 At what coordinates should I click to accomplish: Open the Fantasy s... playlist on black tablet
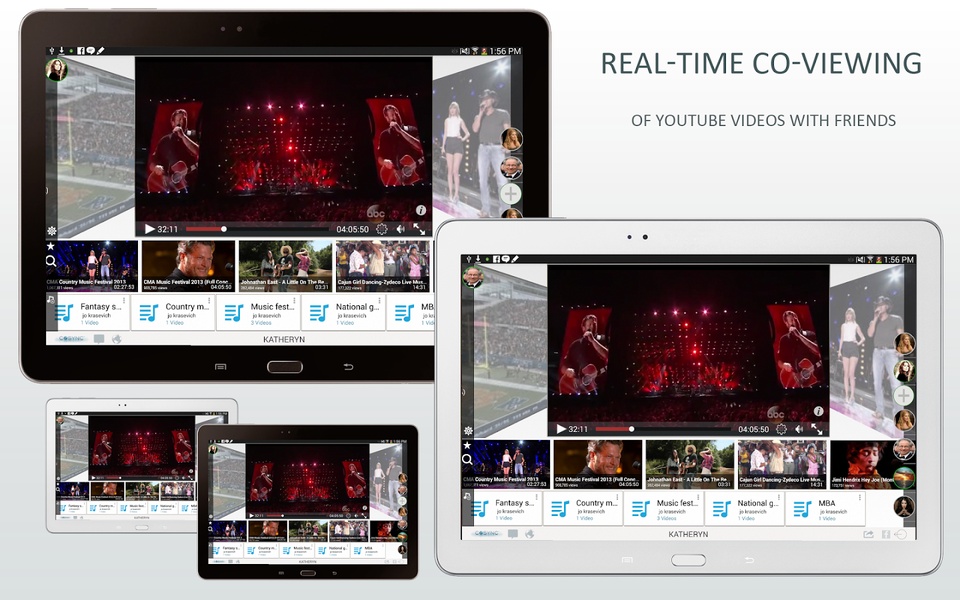[89, 313]
